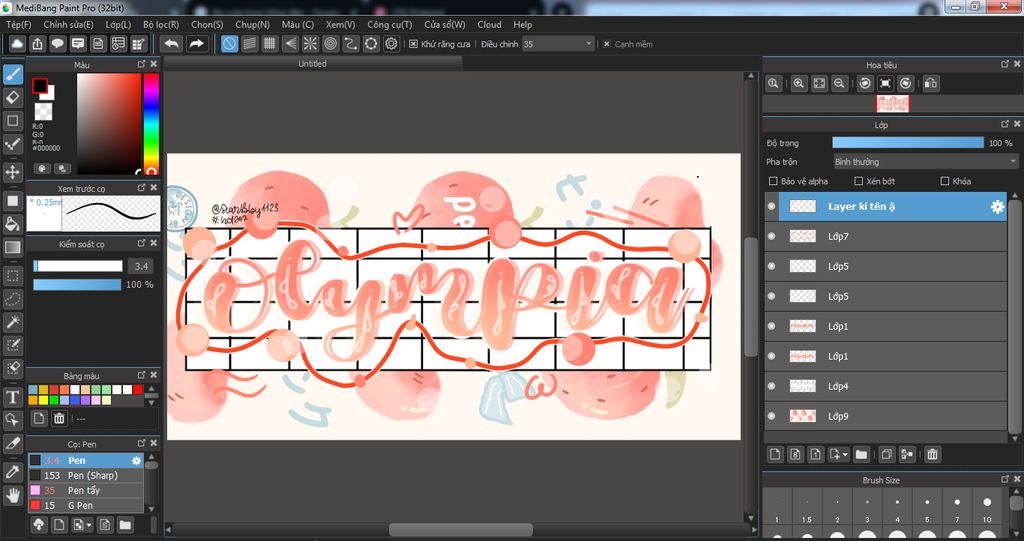This screenshot has height=541, width=1024.
Task: Enable concentric circle snap guide
Action: (x=330, y=44)
